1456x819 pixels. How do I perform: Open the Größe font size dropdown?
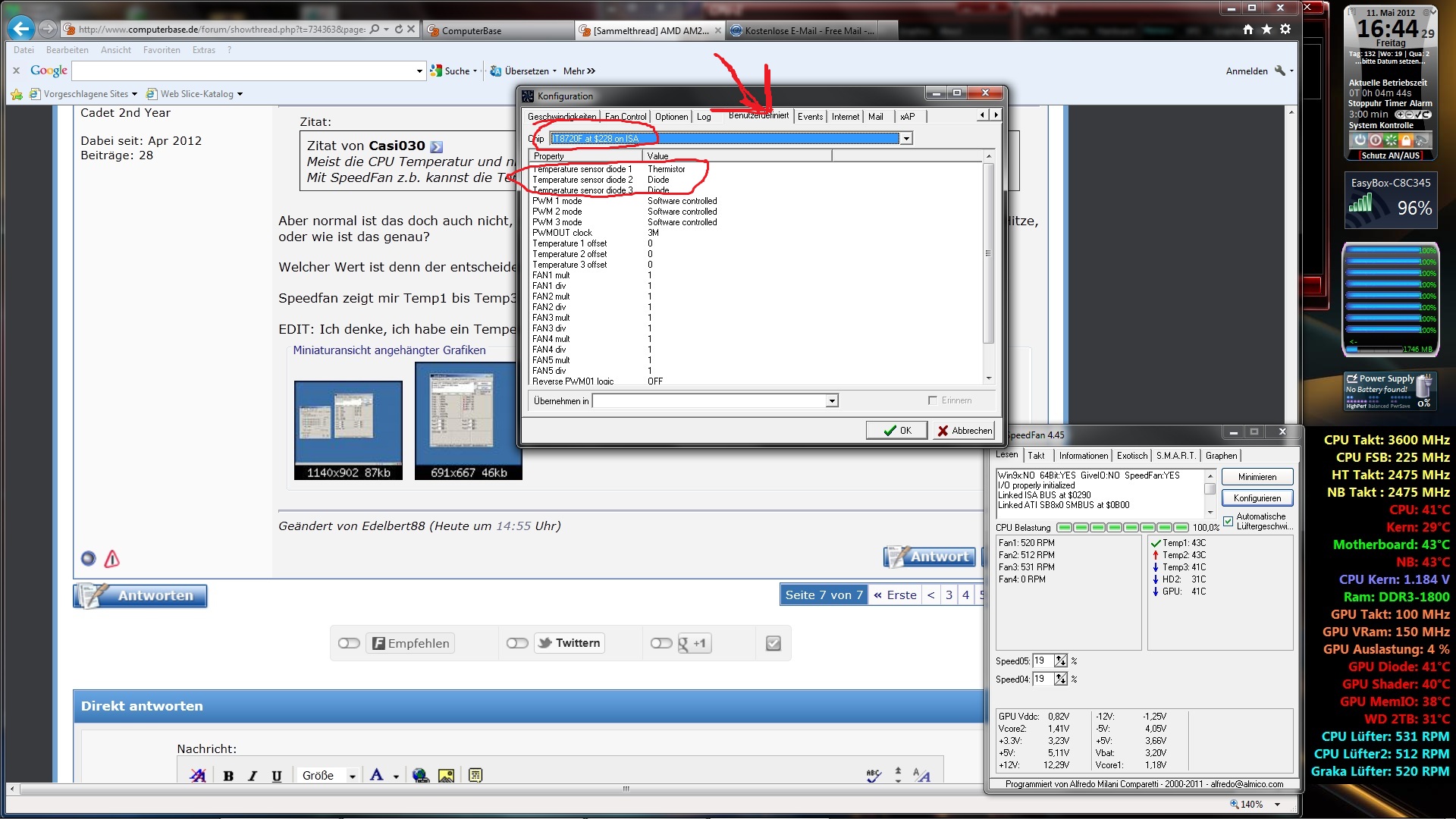pos(352,776)
